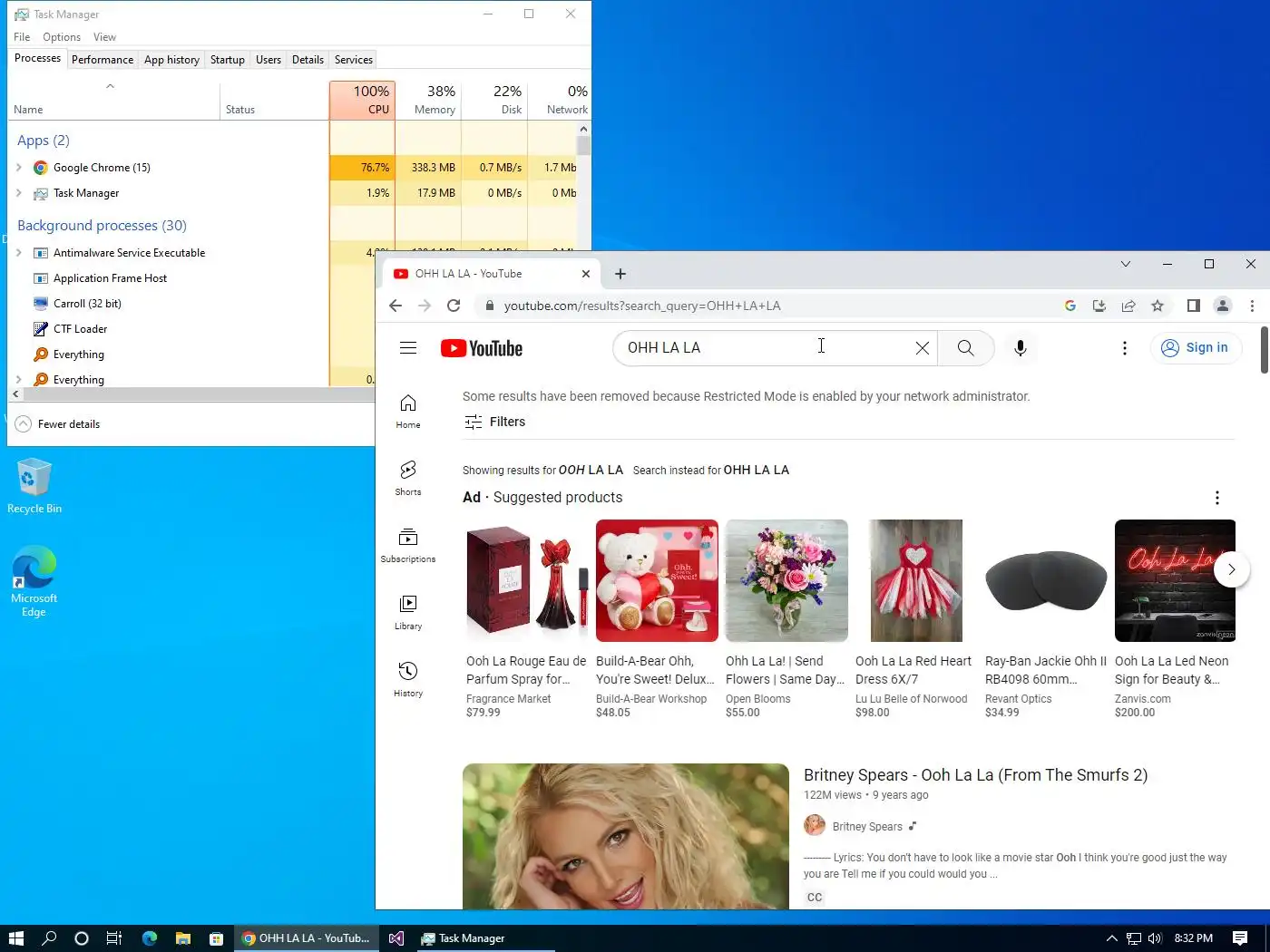Click the Google icon in address bar
1270x952 pixels.
(1070, 306)
